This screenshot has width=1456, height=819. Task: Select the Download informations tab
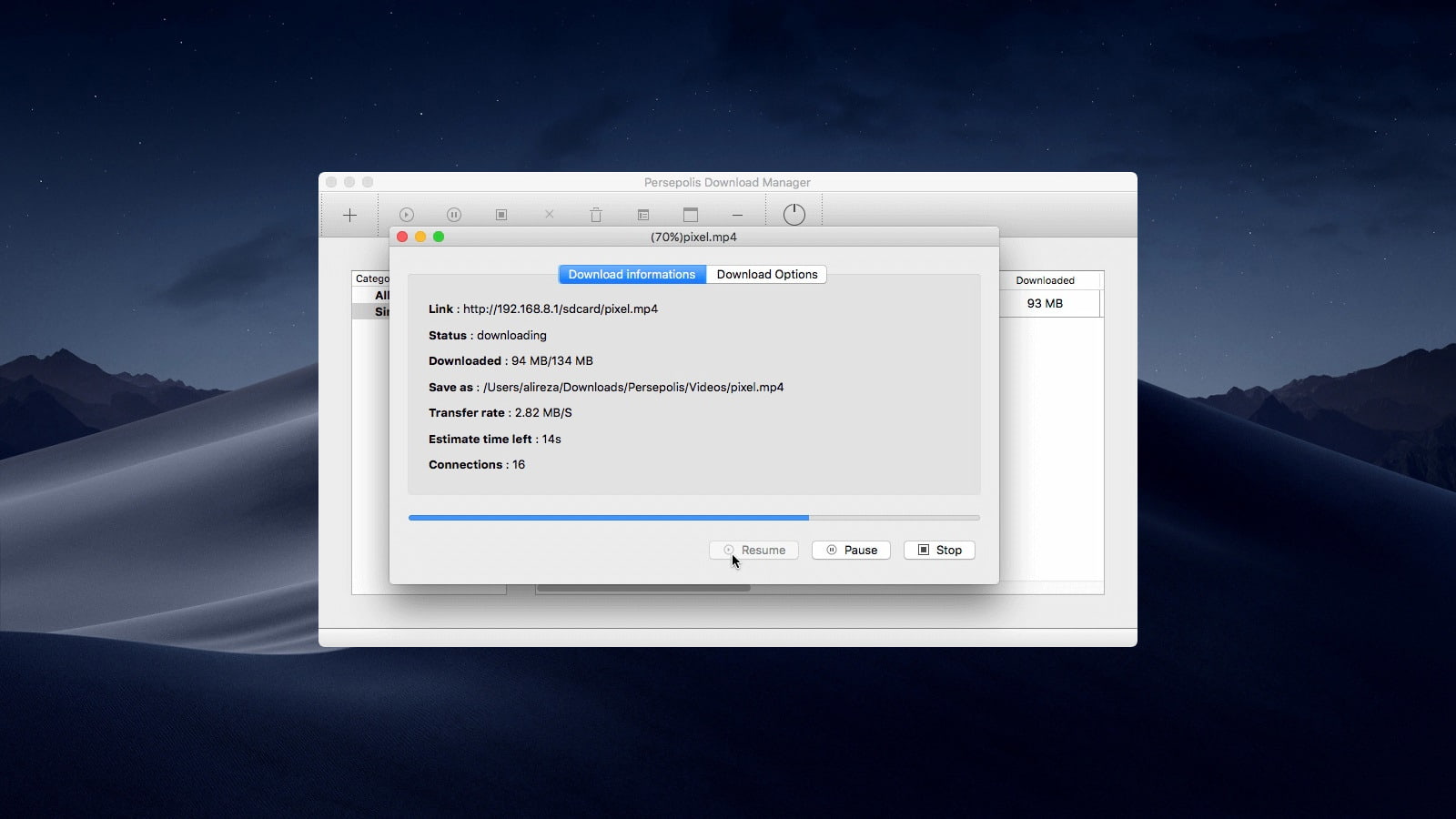[632, 274]
